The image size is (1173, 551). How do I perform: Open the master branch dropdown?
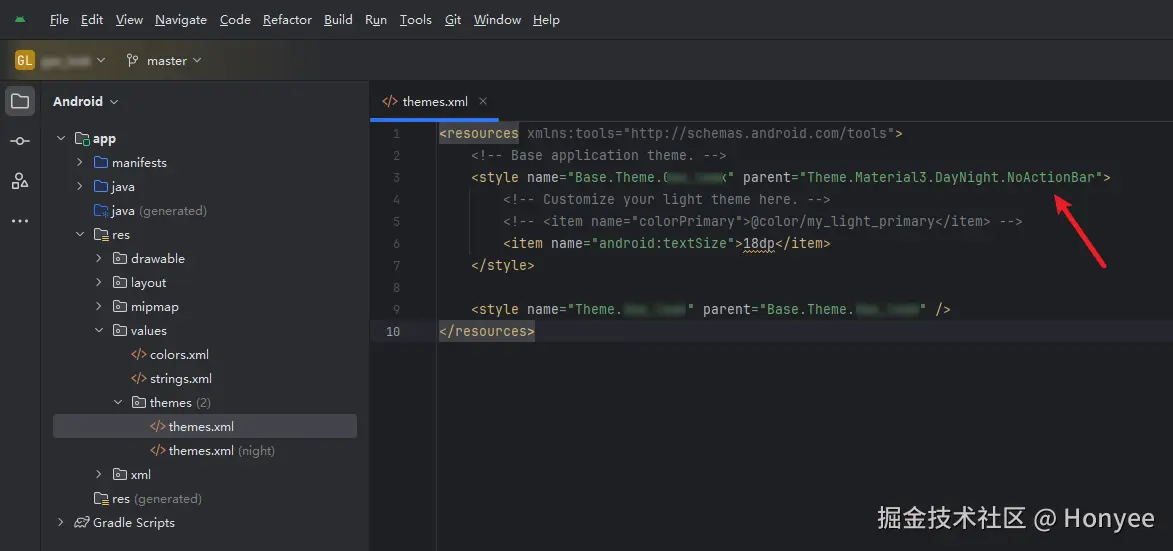(x=164, y=61)
